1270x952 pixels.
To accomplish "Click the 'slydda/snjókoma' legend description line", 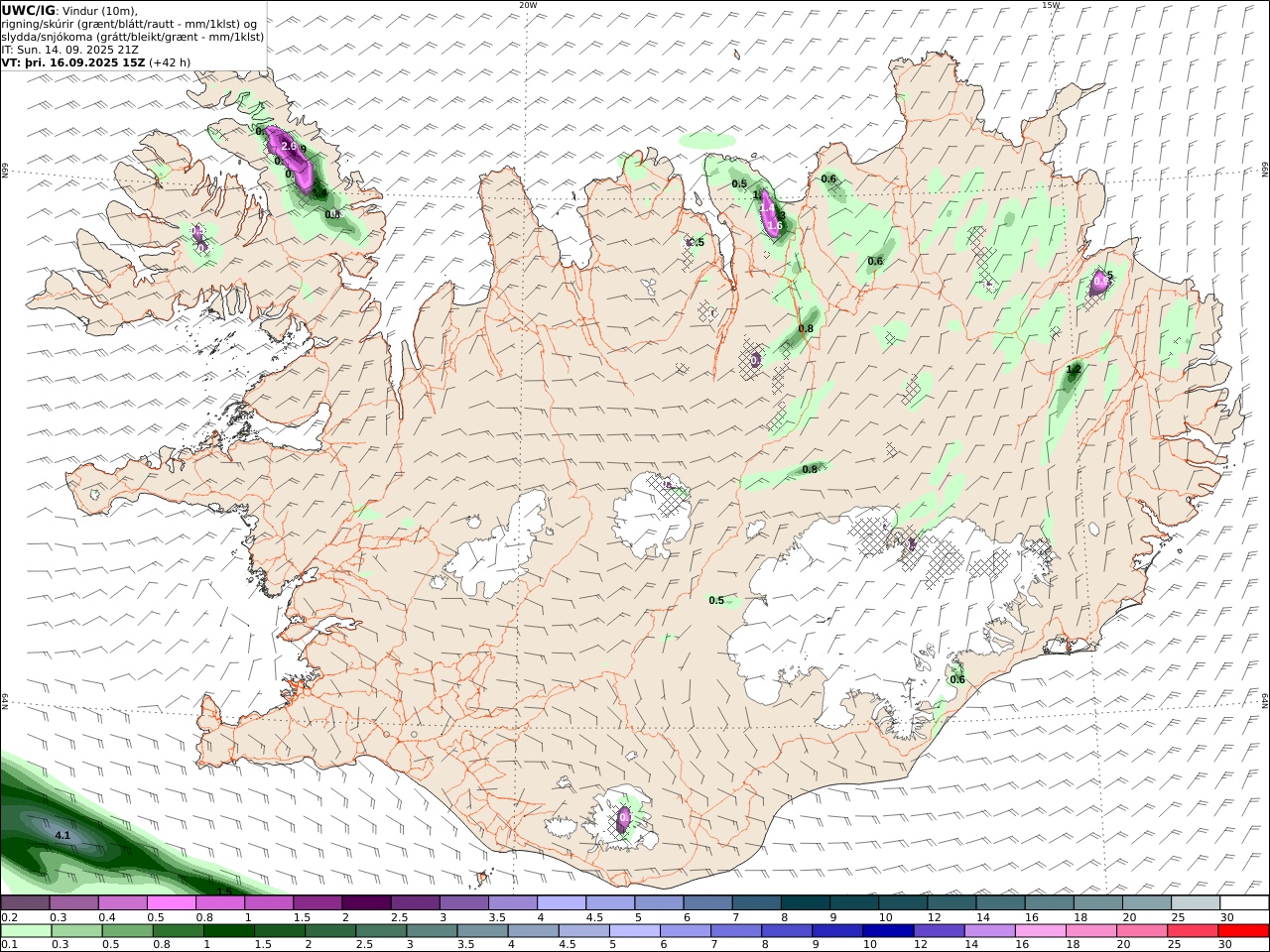I will [x=133, y=37].
